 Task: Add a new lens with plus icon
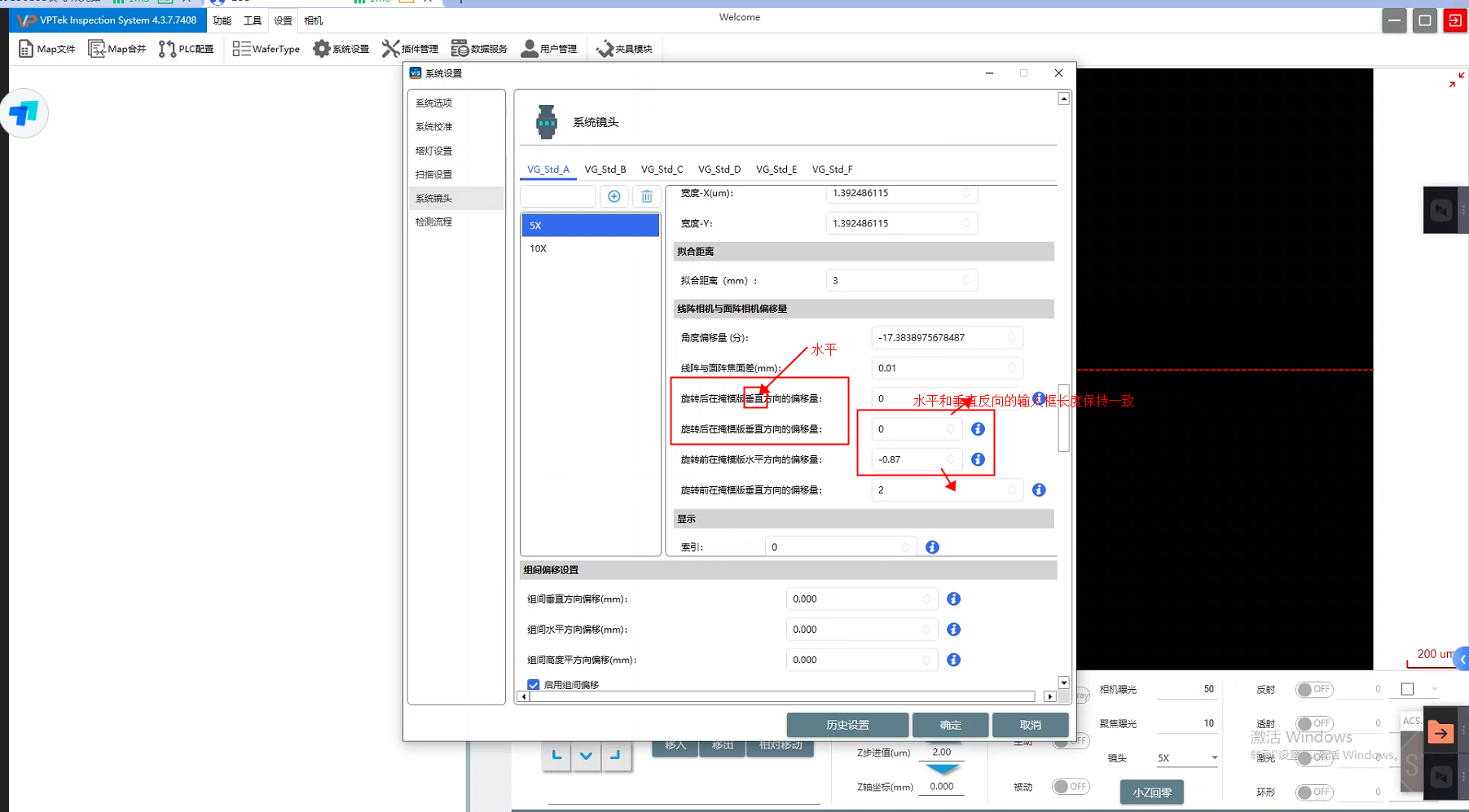click(x=614, y=196)
